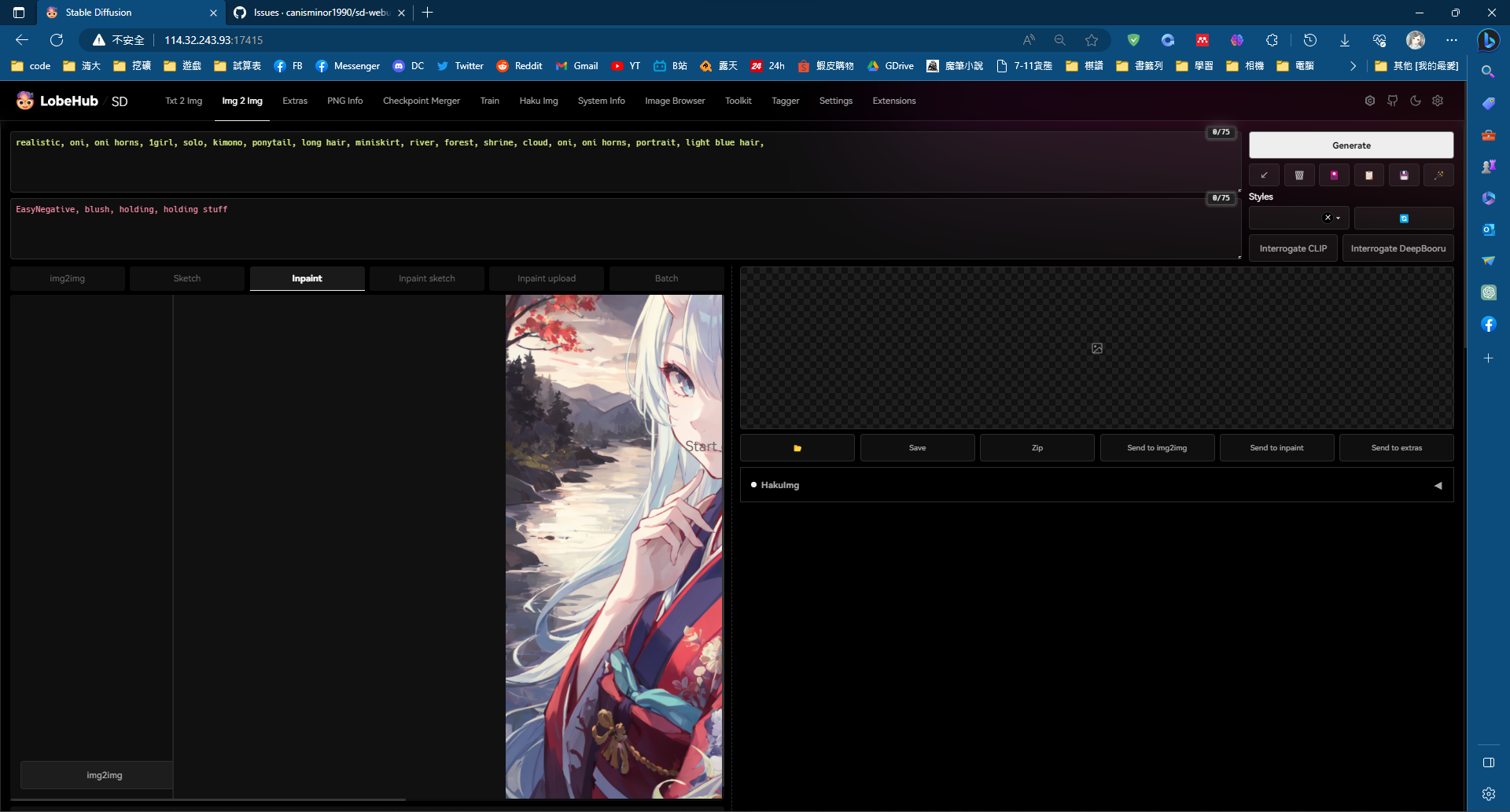Viewport: 1510px width, 812px height.
Task: Collapse the HakuImg panel arrow
Action: (1438, 485)
